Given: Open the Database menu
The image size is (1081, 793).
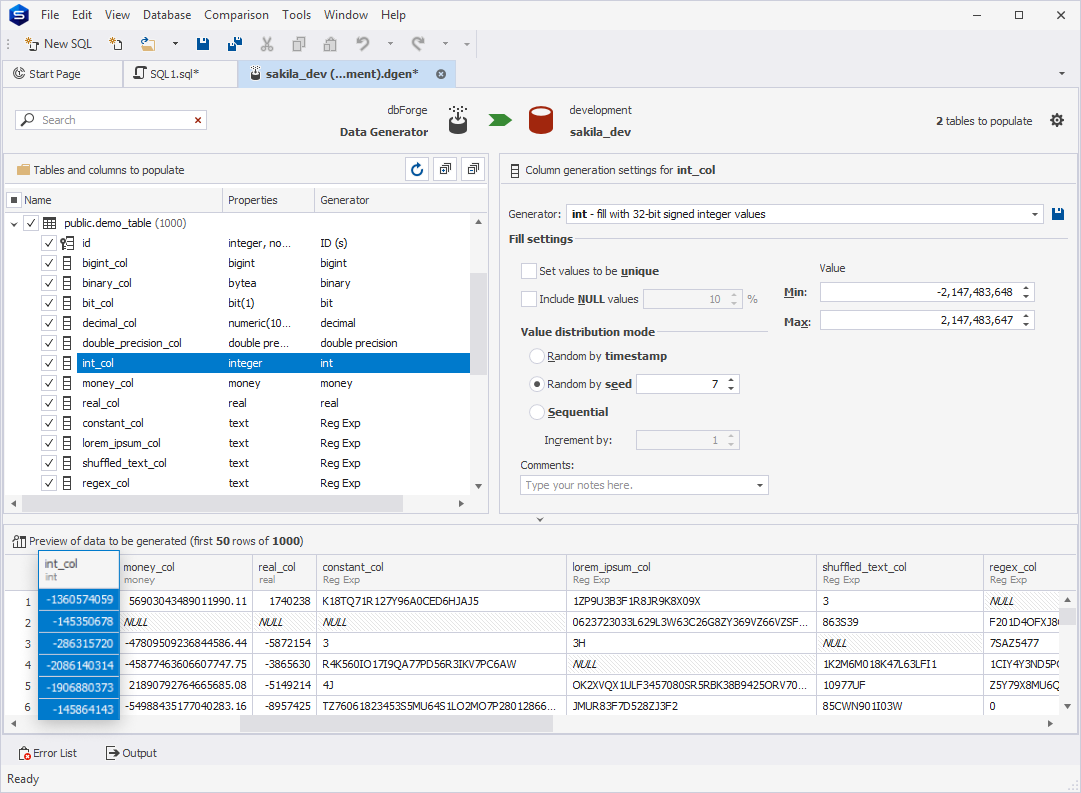Looking at the screenshot, I should point(167,15).
